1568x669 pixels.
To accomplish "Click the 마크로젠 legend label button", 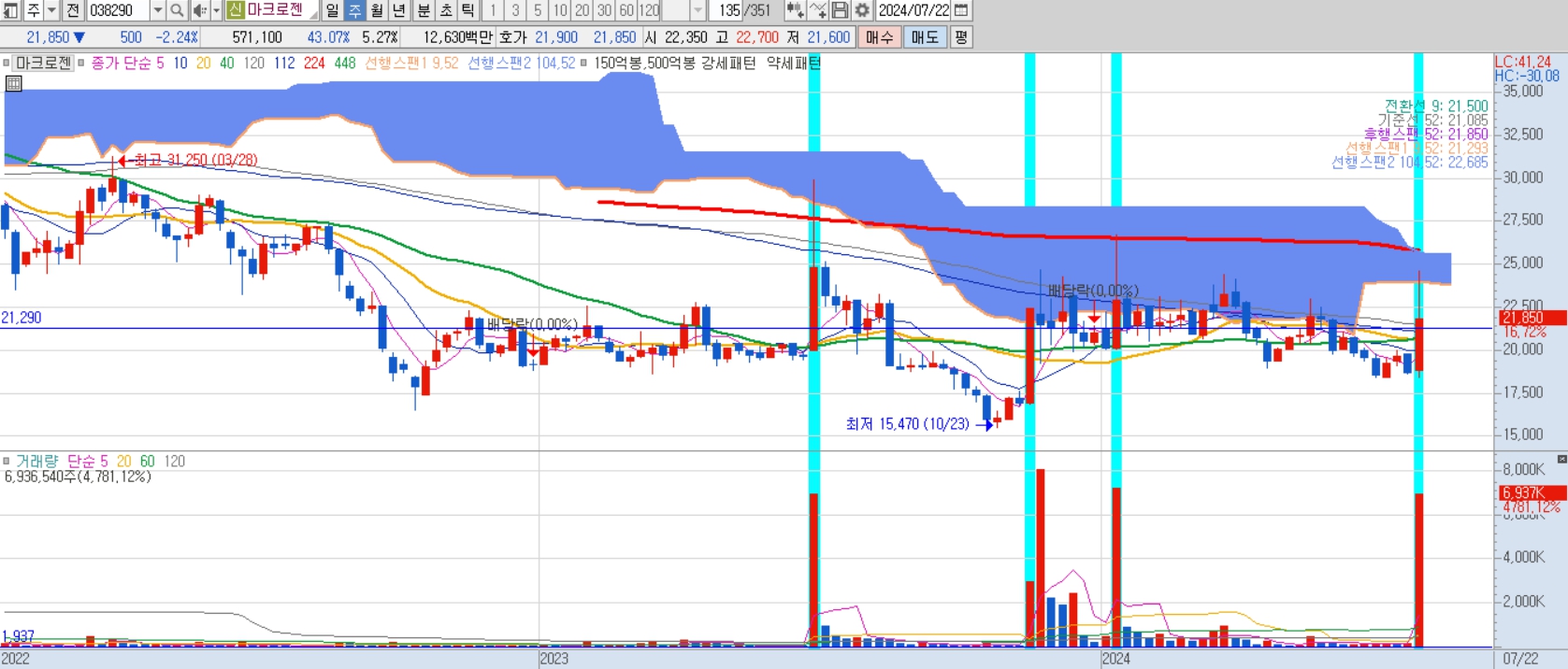I will 43,63.
